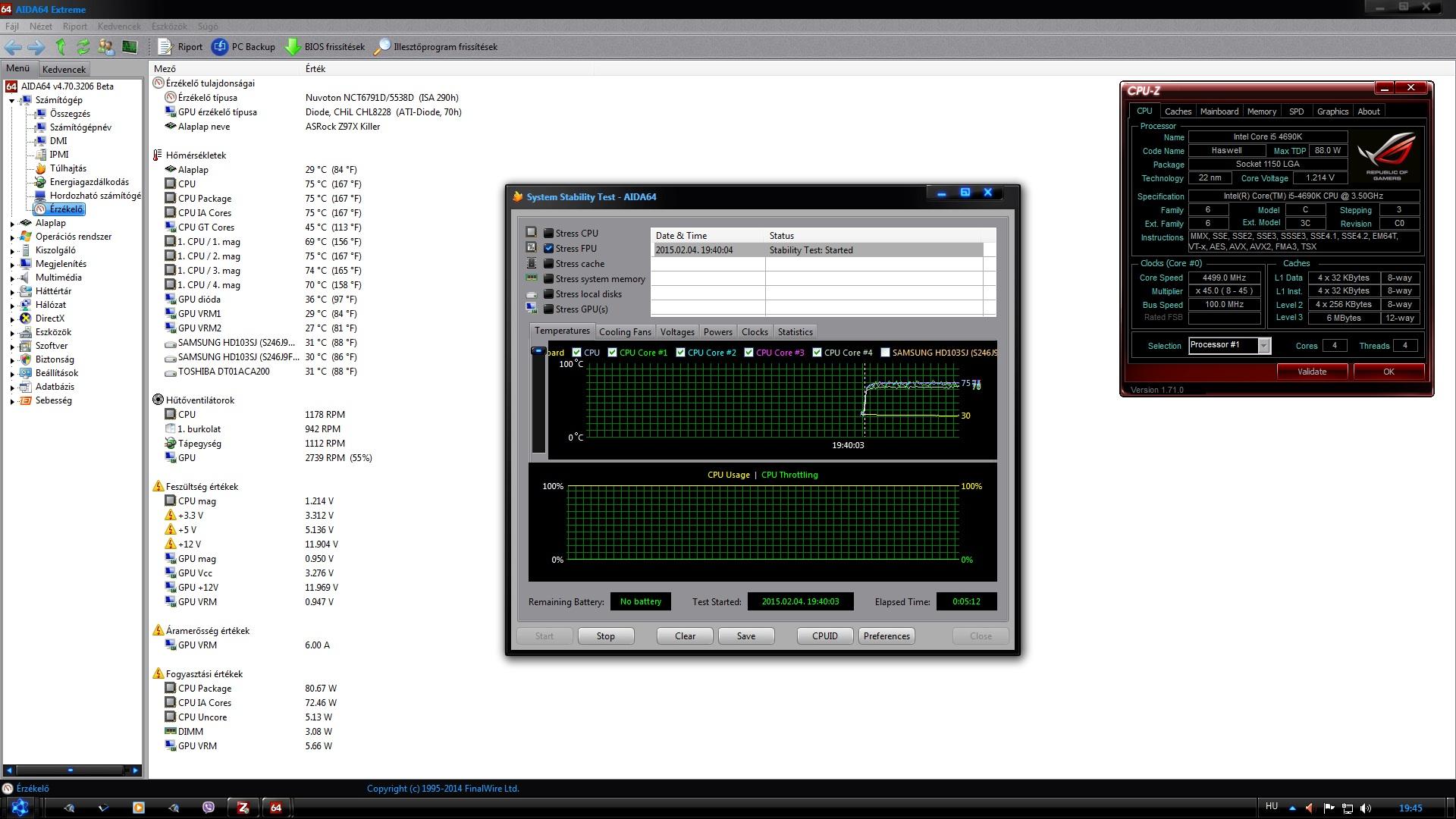Click the Stress local disks drive icon
This screenshot has height=819, width=1456.
532,294
